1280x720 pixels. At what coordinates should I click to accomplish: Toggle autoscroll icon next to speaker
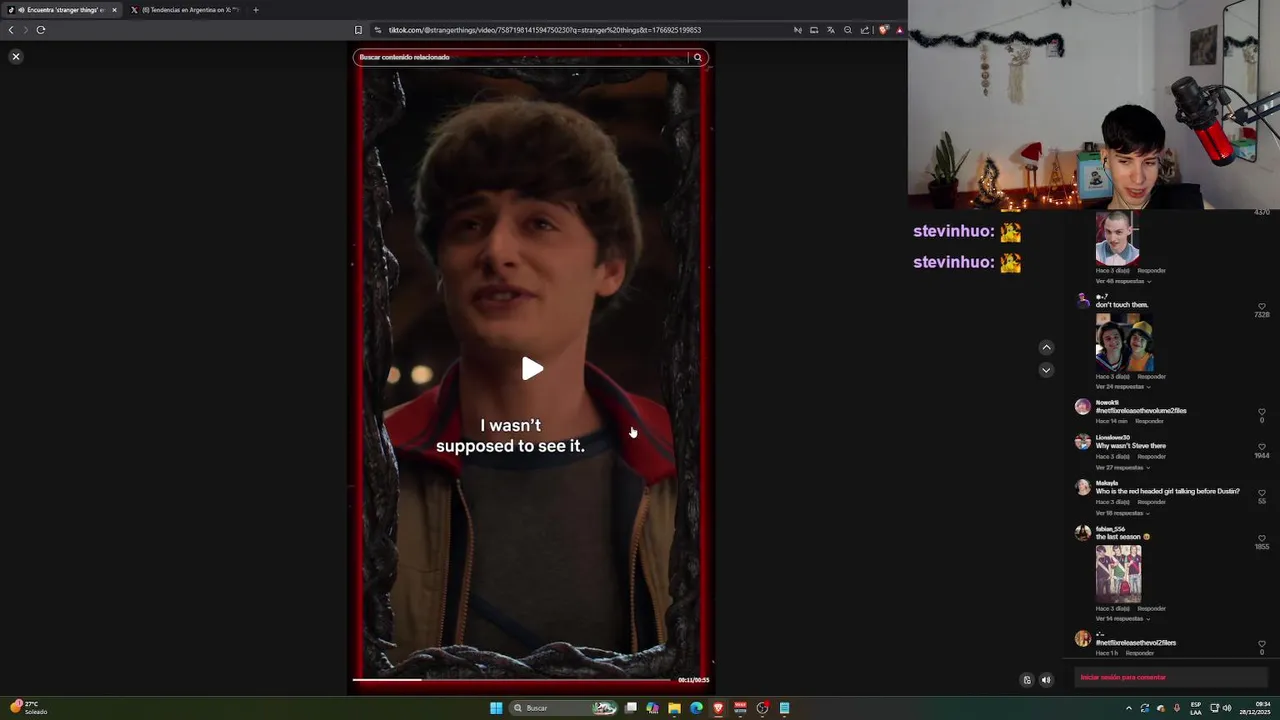tap(1027, 680)
